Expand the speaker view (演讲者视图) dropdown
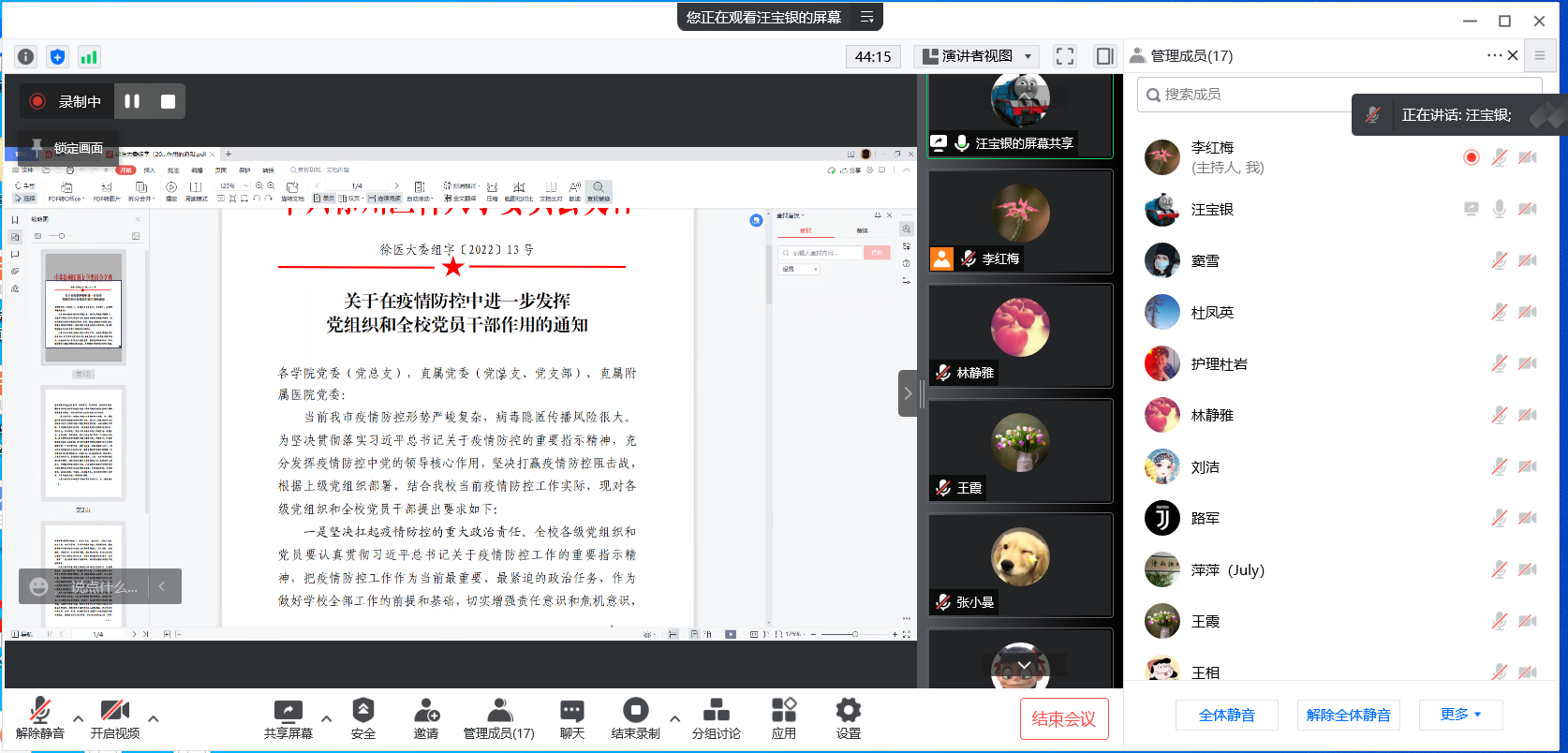Image resolution: width=1568 pixels, height=753 pixels. coord(1028,56)
